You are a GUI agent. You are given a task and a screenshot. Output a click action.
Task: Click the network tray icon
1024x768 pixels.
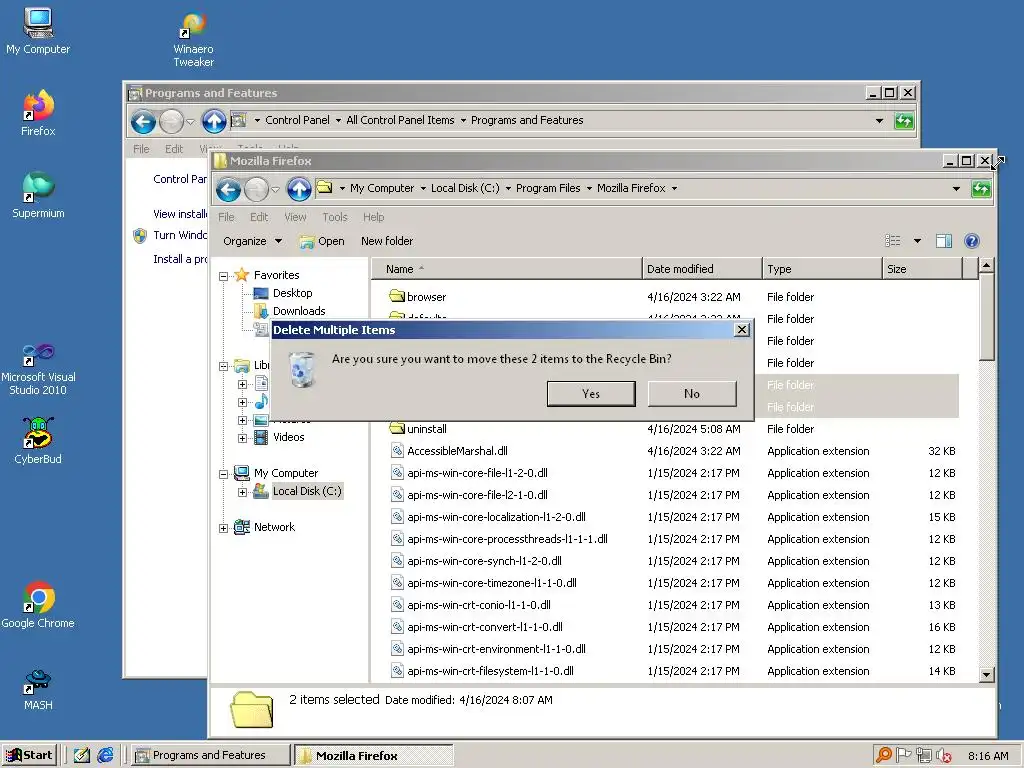coord(923,755)
